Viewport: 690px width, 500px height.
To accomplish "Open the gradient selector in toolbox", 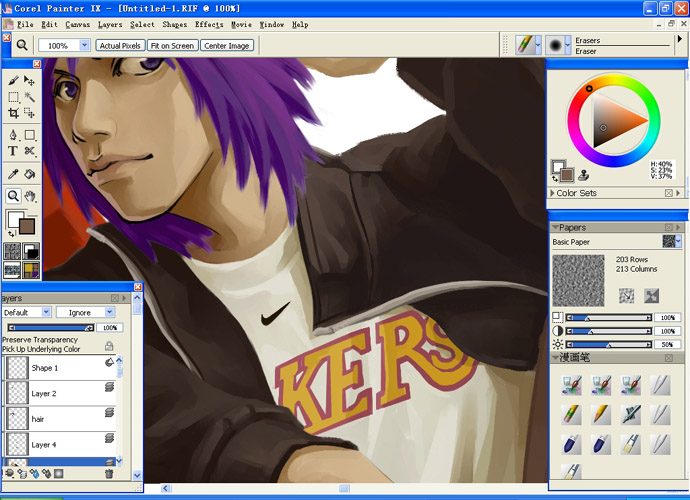I will pyautogui.click(x=31, y=251).
